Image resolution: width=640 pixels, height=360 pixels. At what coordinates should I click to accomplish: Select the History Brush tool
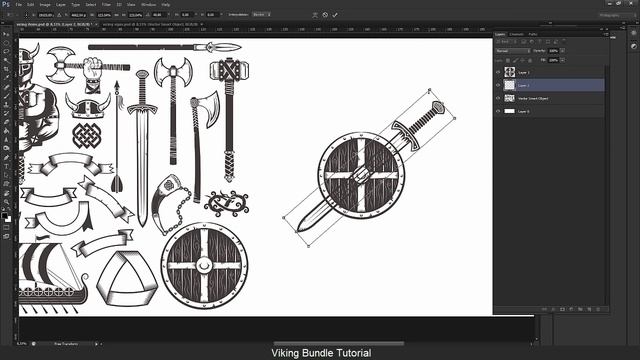(x=6, y=113)
